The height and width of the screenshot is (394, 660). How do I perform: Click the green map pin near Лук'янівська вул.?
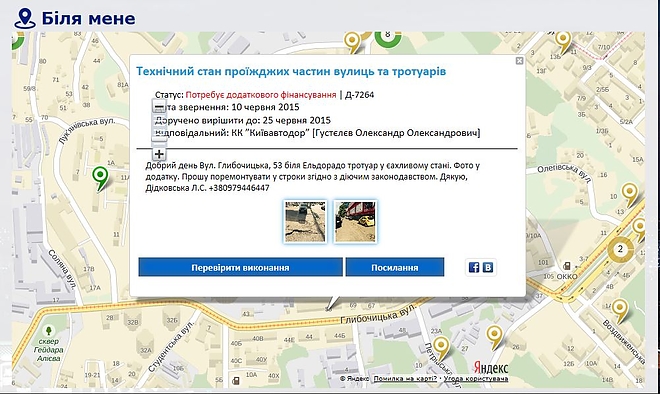[100, 178]
